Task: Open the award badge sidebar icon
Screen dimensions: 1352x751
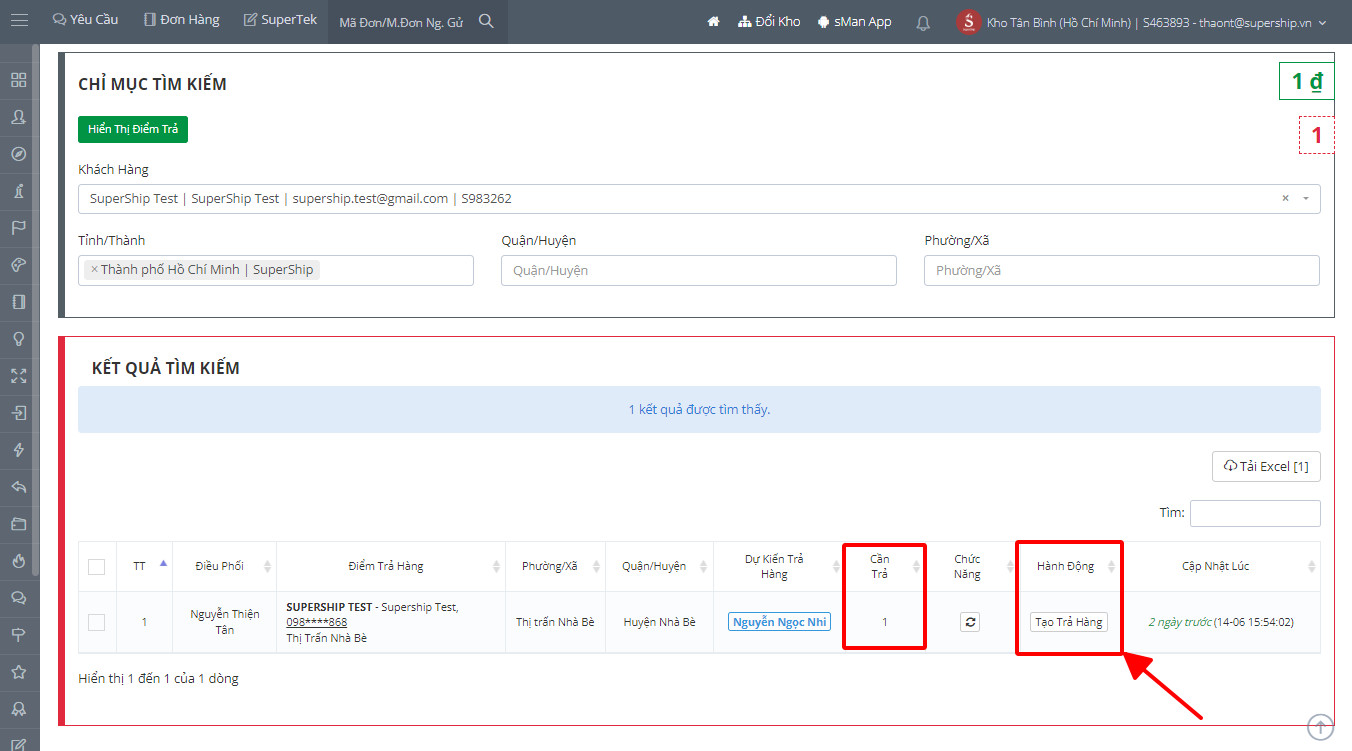Action: [x=18, y=709]
